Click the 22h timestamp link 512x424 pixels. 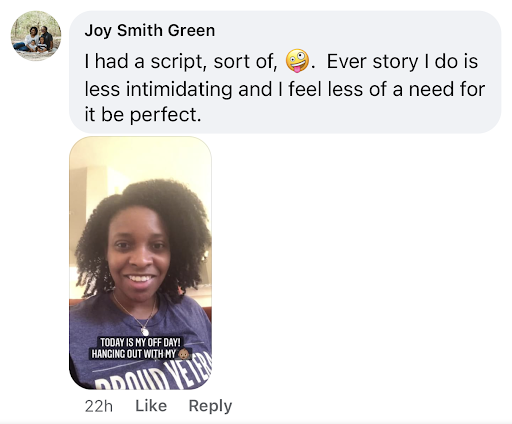(x=99, y=406)
